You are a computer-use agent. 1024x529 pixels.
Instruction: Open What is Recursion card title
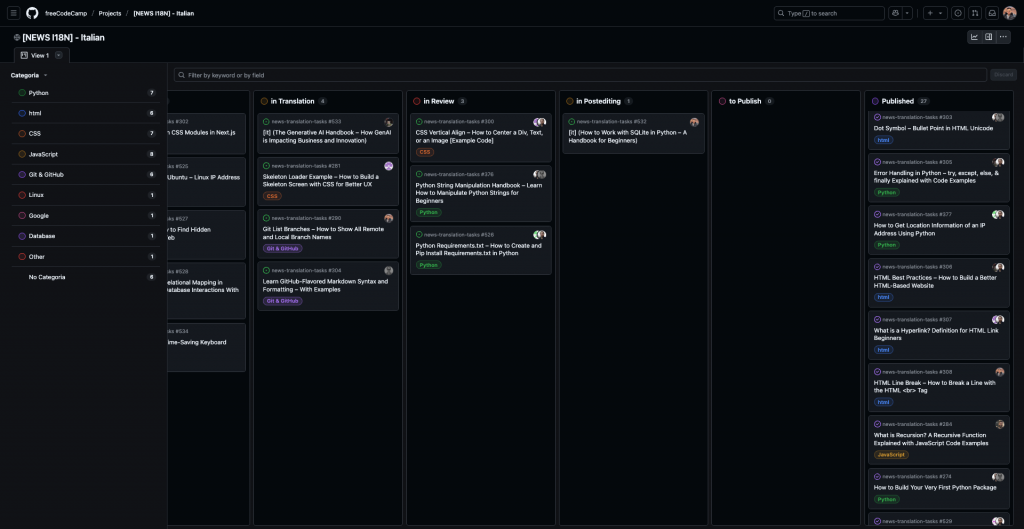click(931, 439)
